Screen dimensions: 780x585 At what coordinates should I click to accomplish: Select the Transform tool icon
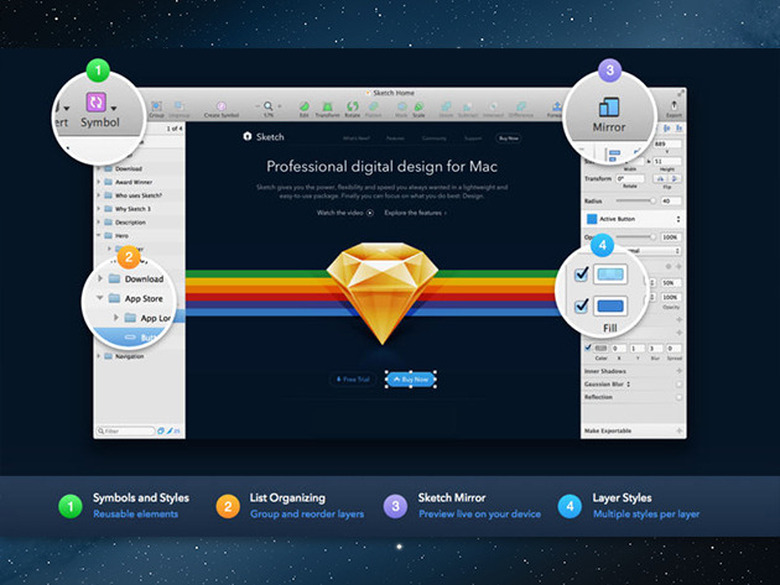327,105
